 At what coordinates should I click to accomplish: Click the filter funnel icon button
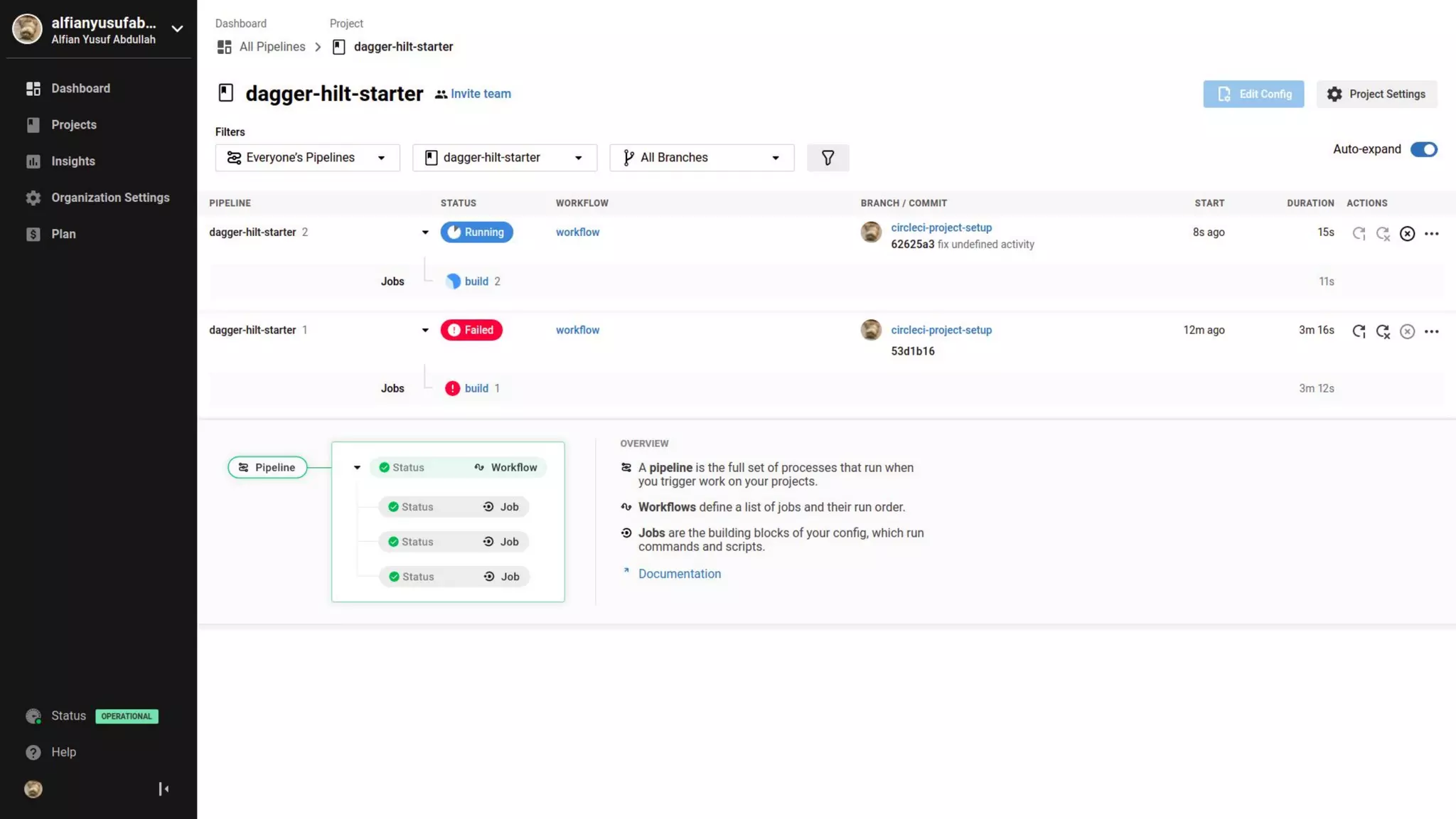point(828,158)
